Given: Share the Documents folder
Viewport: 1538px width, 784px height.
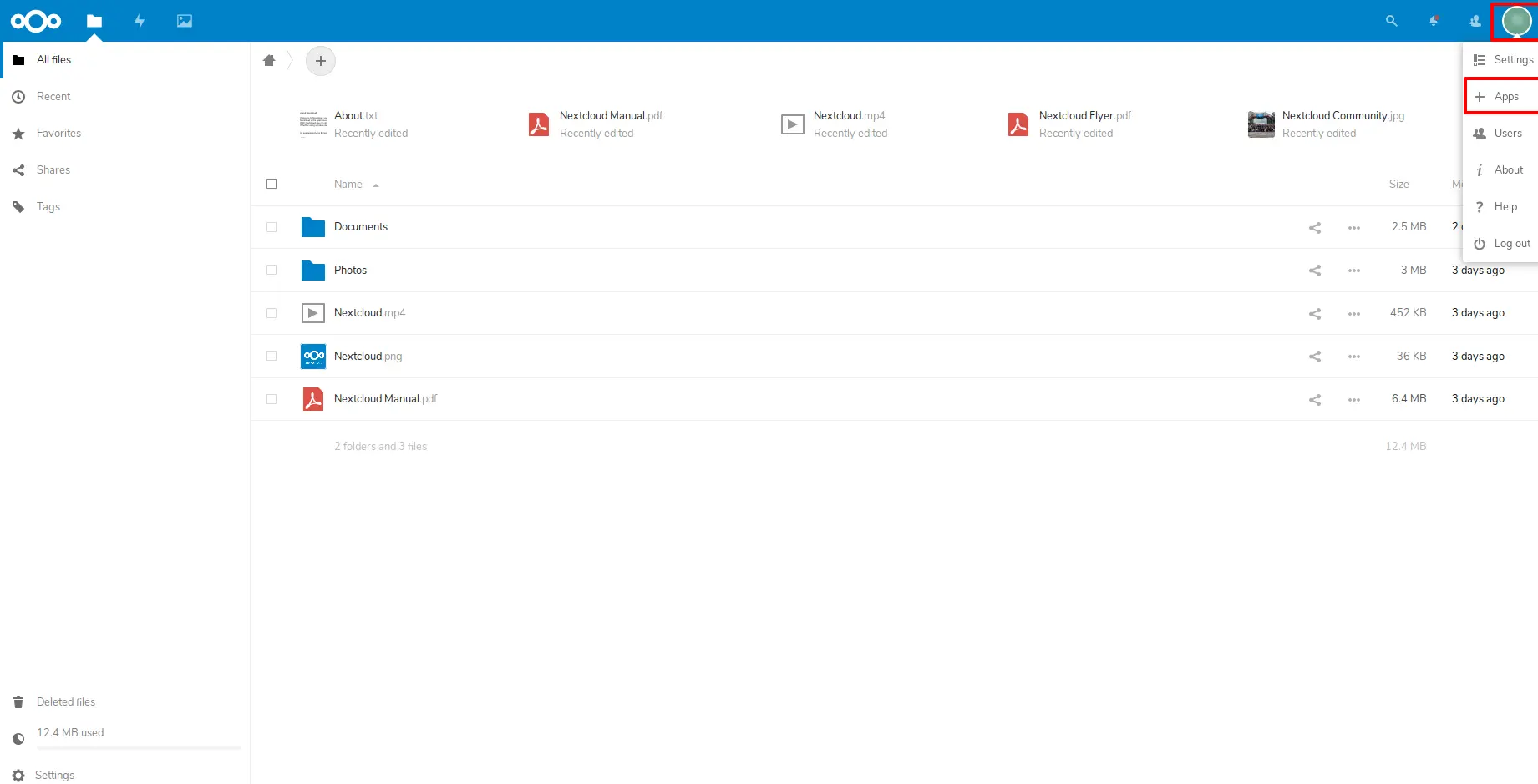Looking at the screenshot, I should (x=1315, y=227).
